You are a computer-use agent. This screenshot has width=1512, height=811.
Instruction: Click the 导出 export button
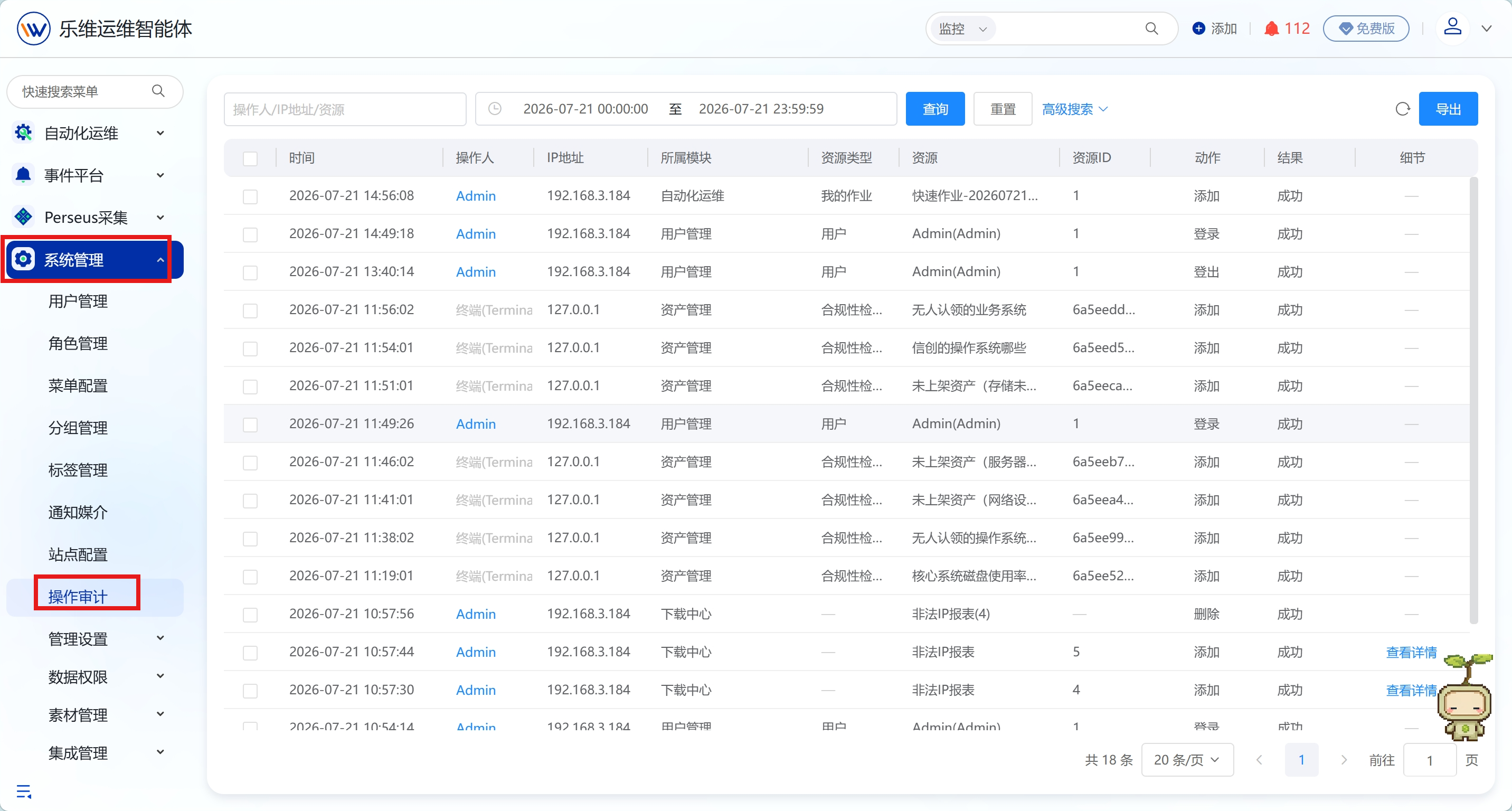[1448, 109]
